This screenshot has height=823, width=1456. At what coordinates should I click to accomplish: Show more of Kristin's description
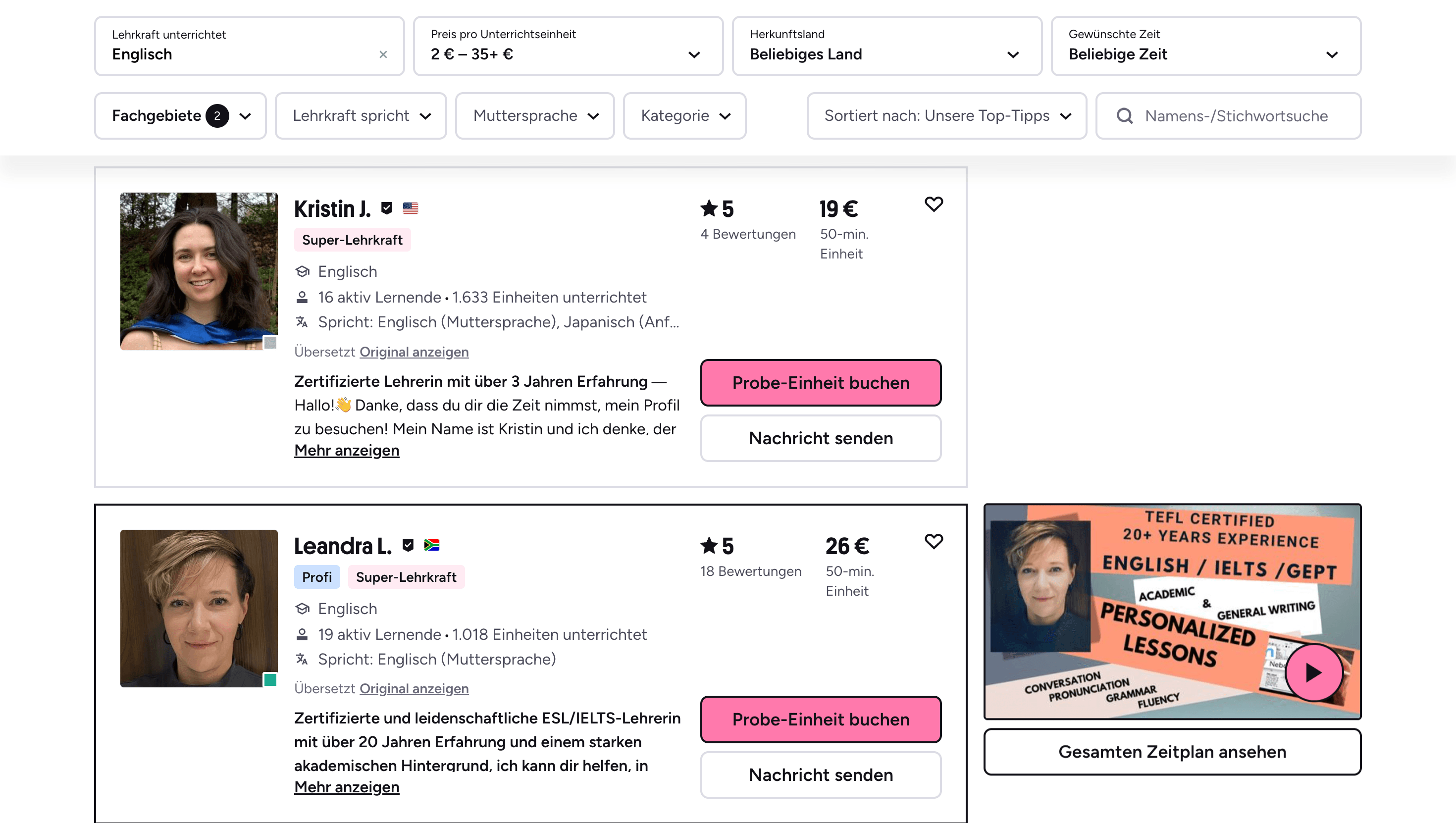coord(347,451)
